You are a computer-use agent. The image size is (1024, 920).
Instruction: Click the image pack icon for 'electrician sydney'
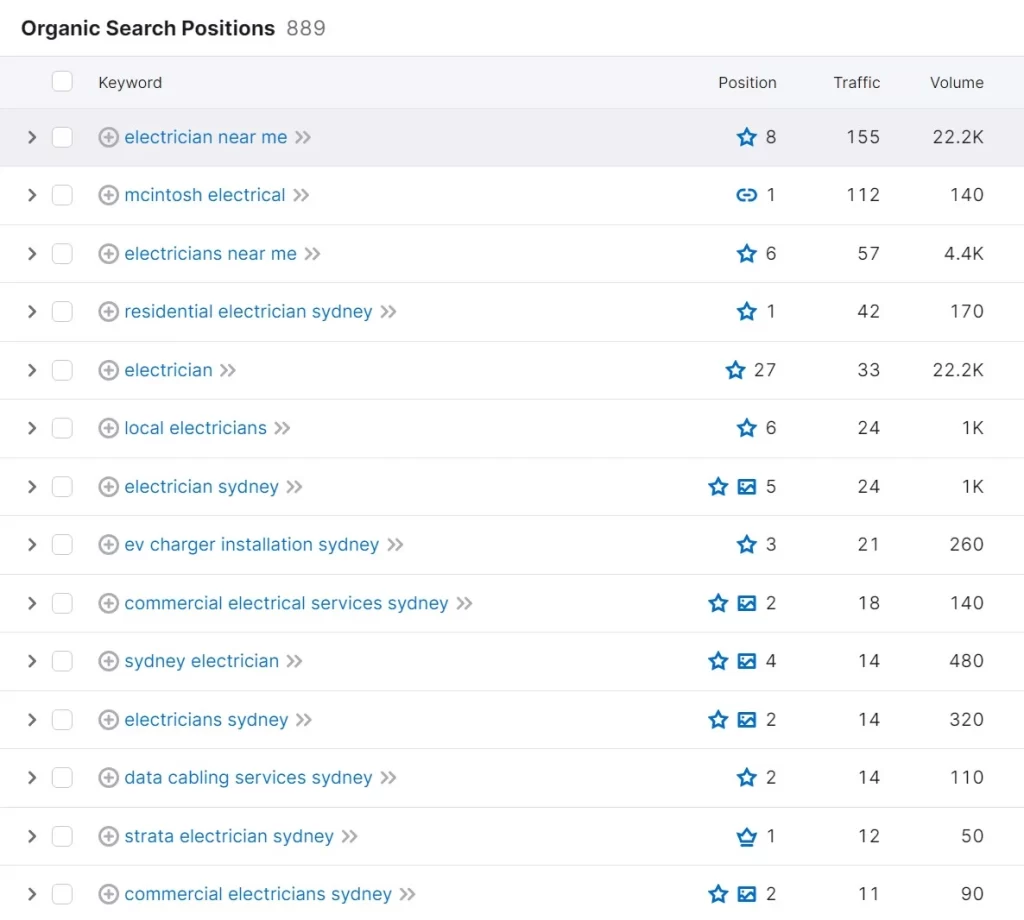point(746,487)
